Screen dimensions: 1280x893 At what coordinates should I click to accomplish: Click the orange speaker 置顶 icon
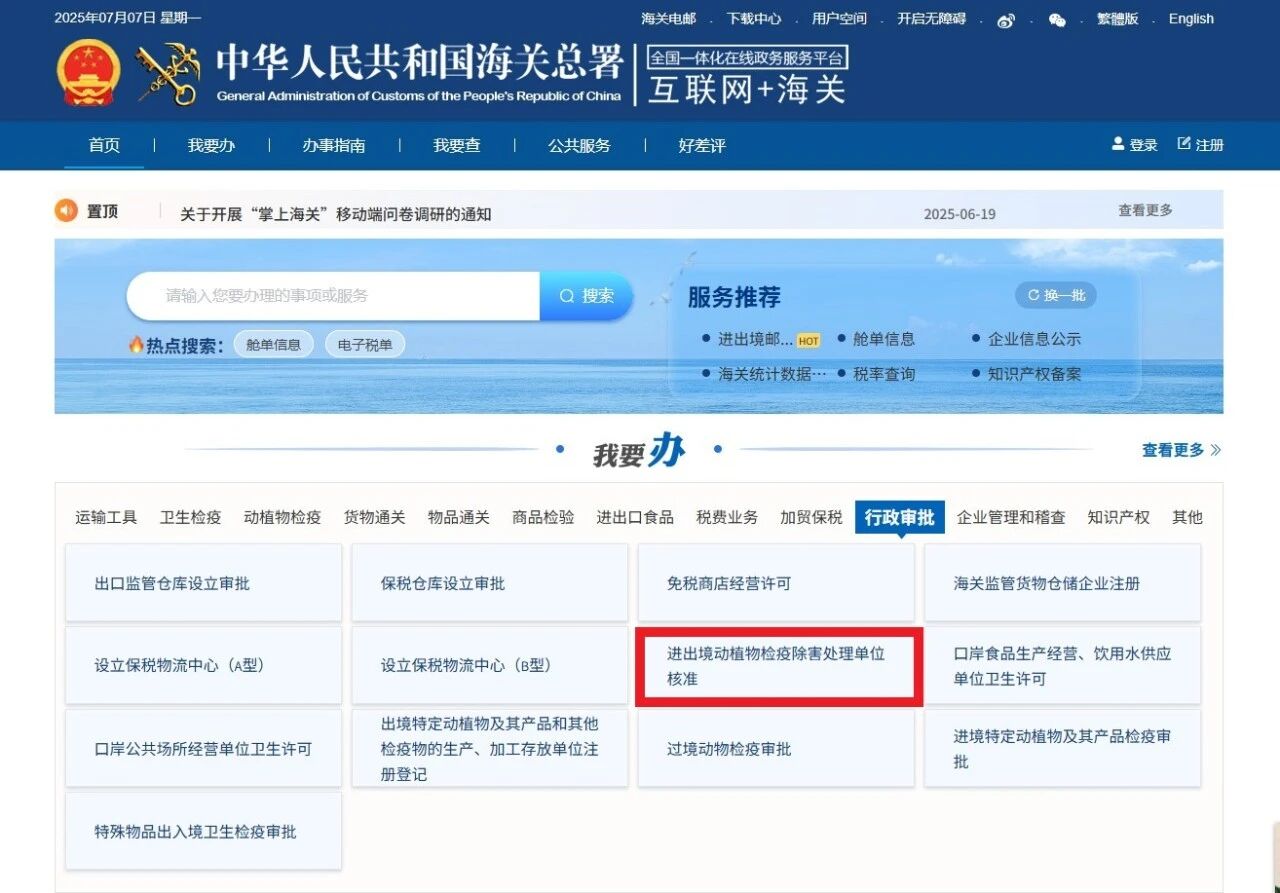[66, 211]
